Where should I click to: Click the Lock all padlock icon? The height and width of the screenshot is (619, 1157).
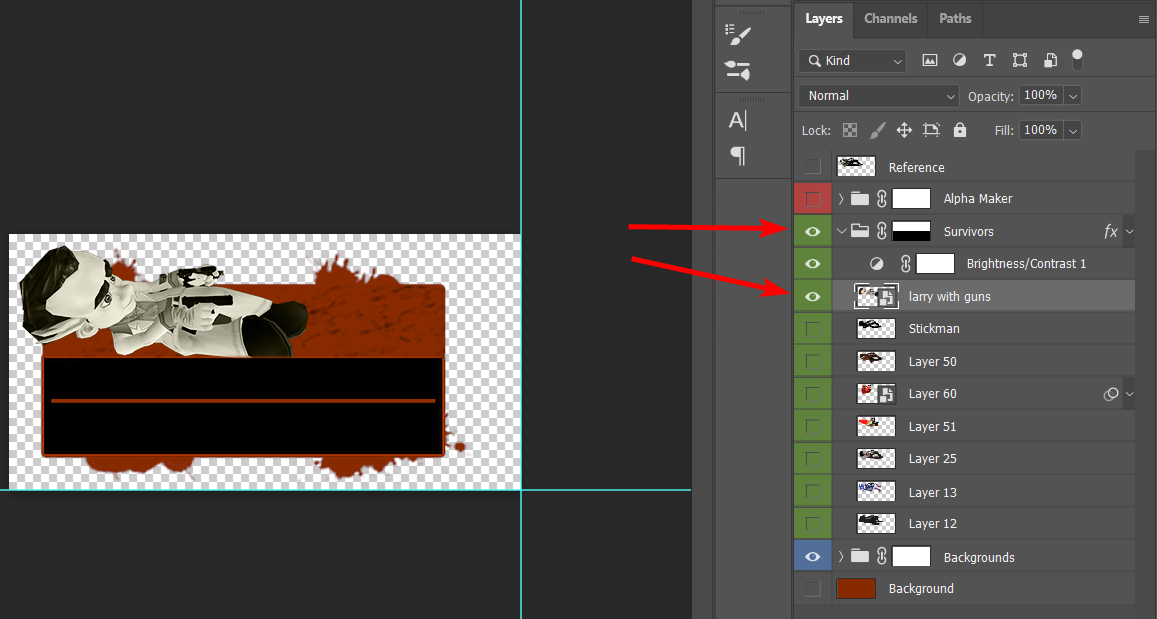[959, 130]
